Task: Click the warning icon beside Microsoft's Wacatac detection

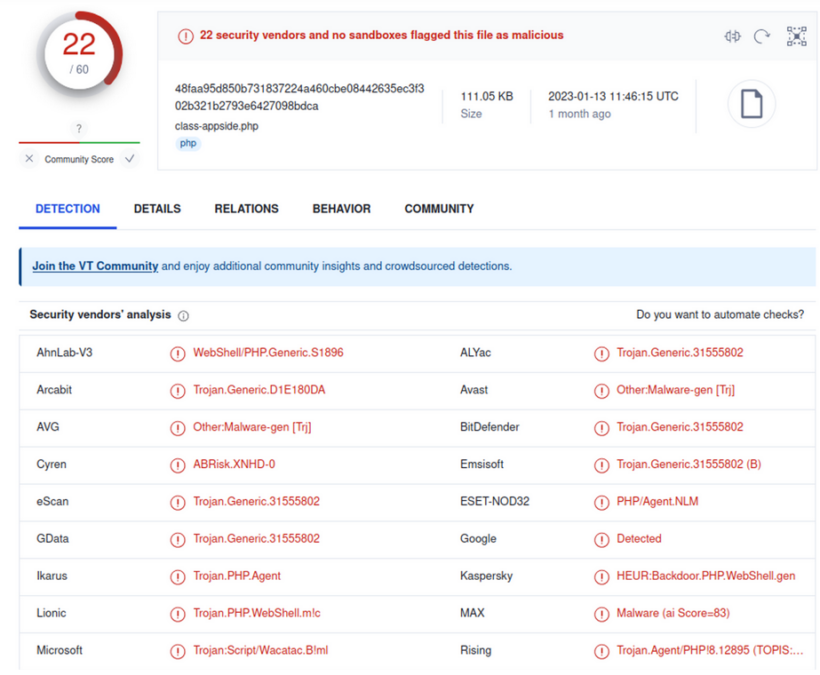Action: tap(178, 650)
